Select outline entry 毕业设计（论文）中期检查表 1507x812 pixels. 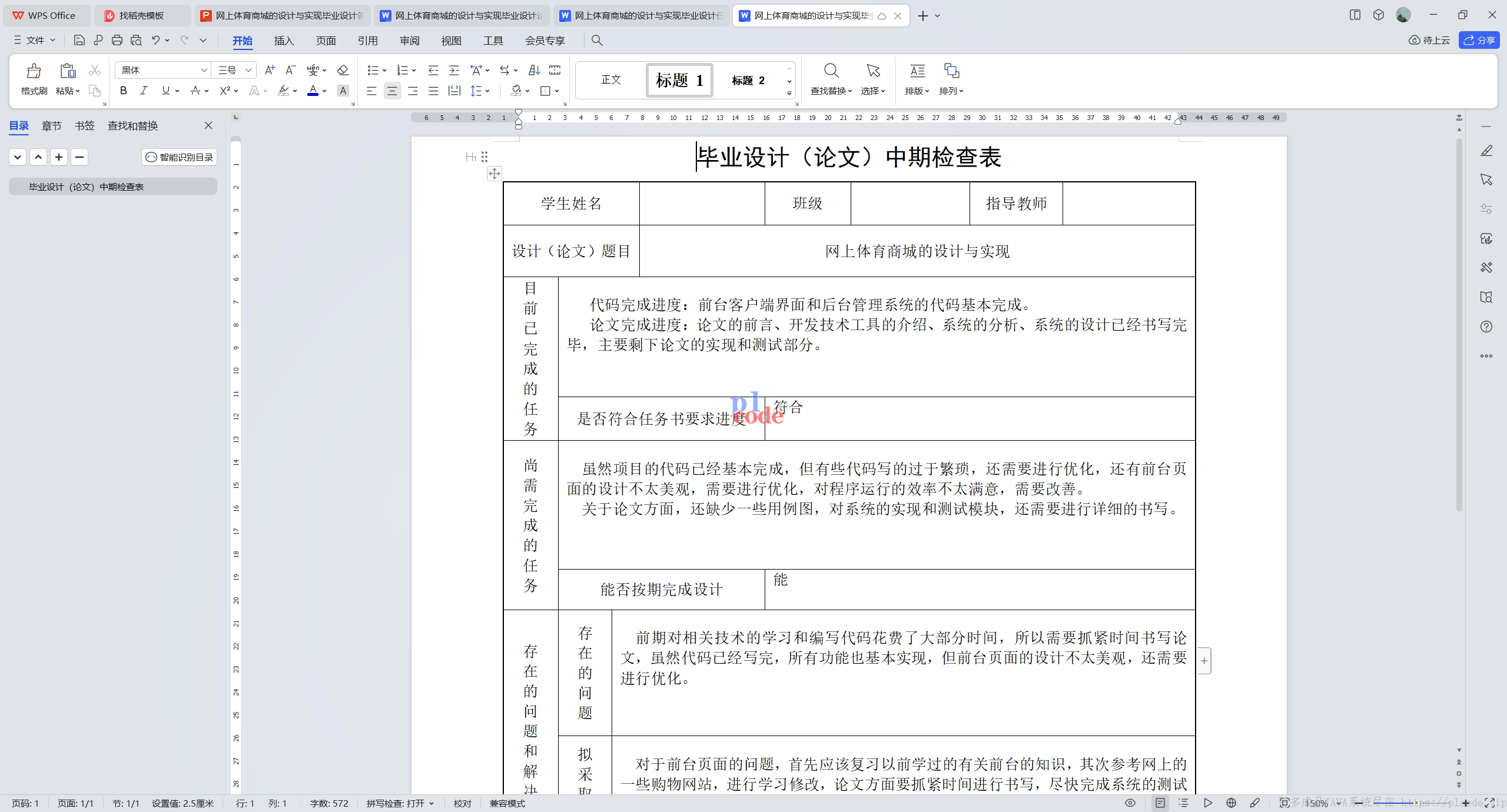tap(113, 187)
